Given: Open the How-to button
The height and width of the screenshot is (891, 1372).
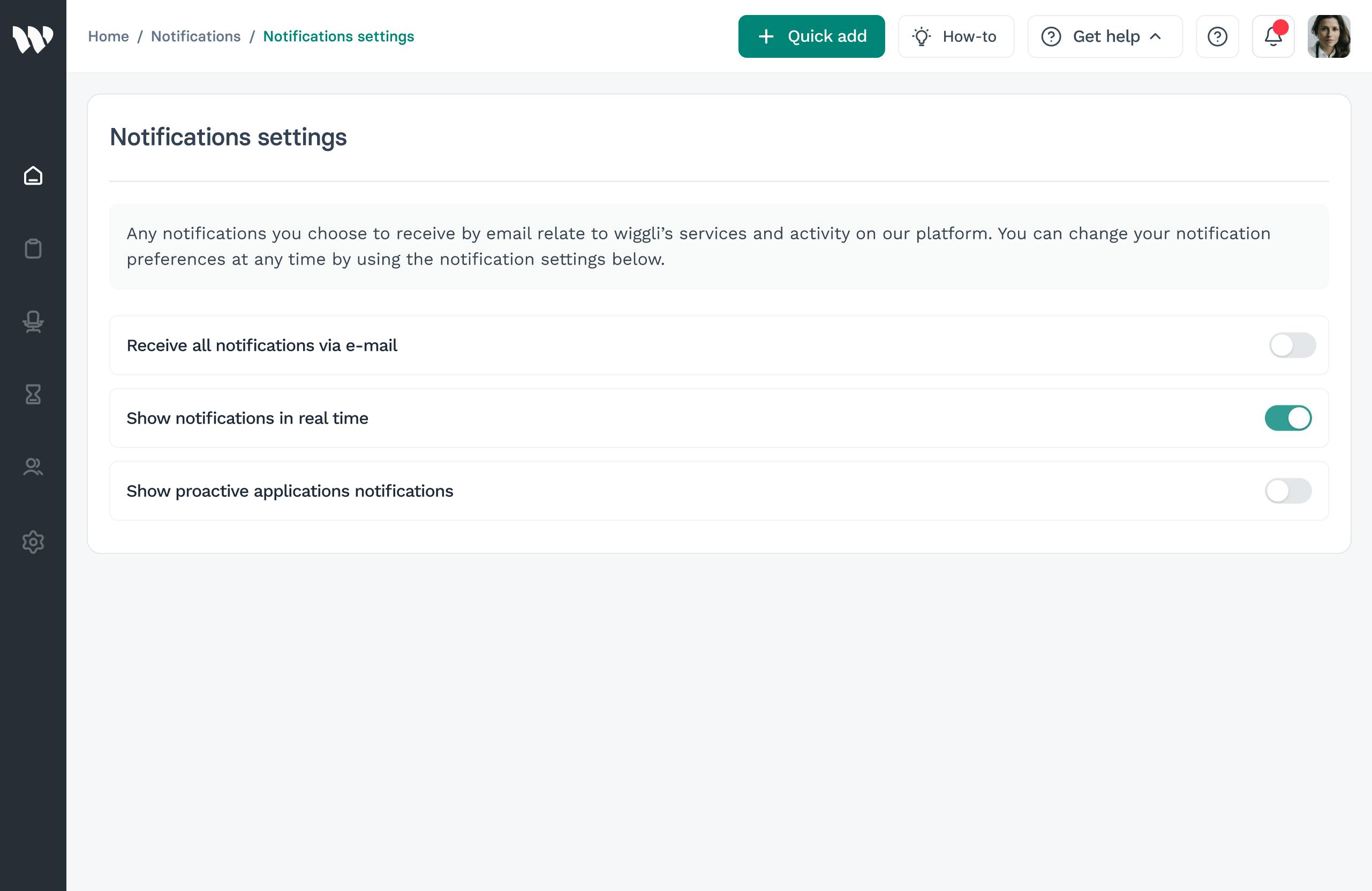Looking at the screenshot, I should click(956, 37).
